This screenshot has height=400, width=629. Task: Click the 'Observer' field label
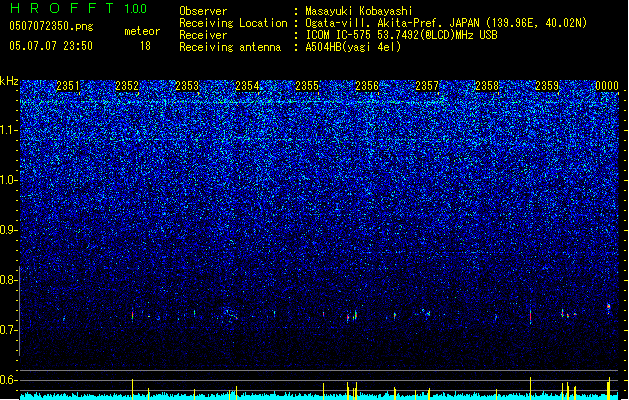pyautogui.click(x=203, y=11)
